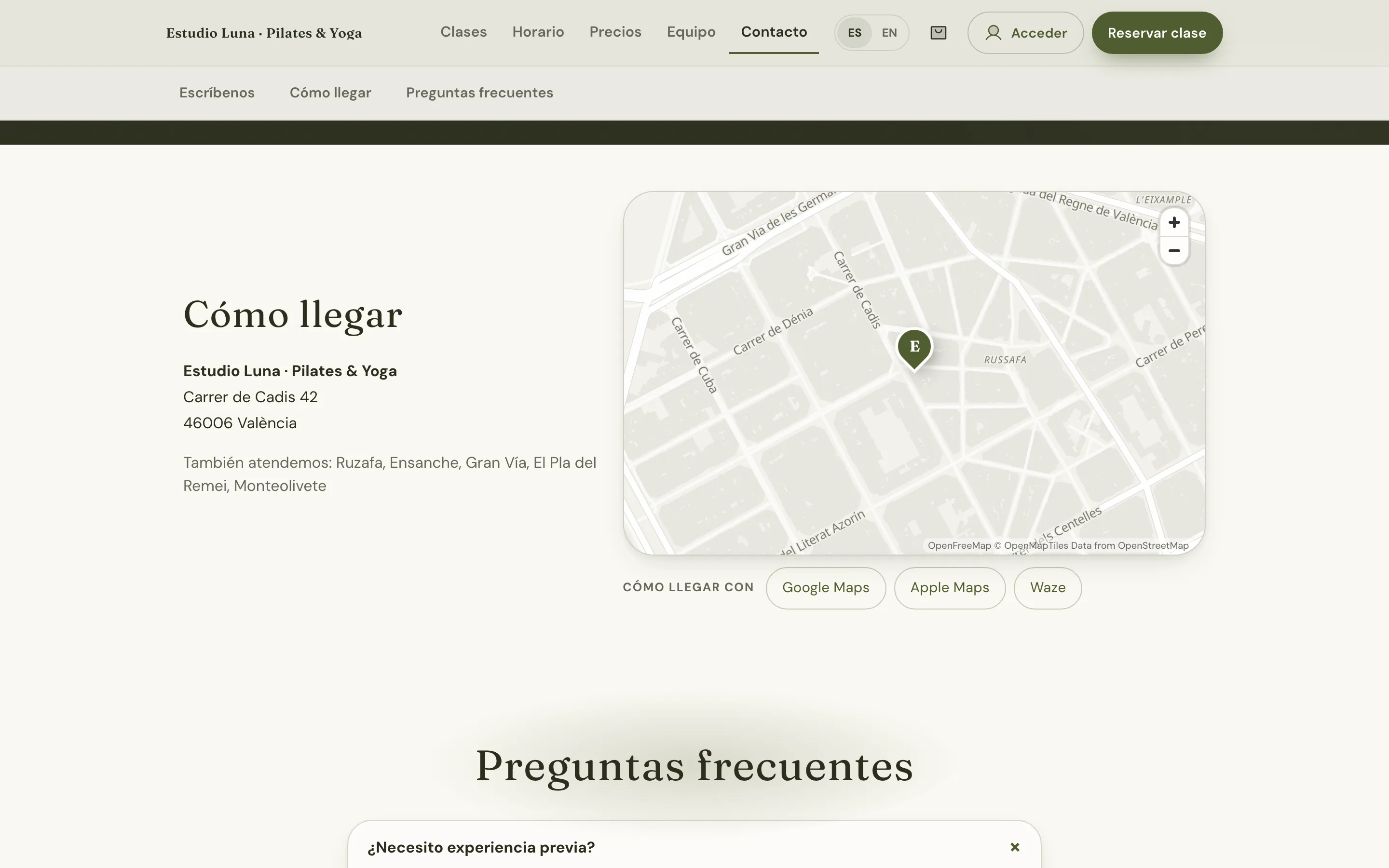
Task: Jump to the Escríbenos section
Action: 217,93
